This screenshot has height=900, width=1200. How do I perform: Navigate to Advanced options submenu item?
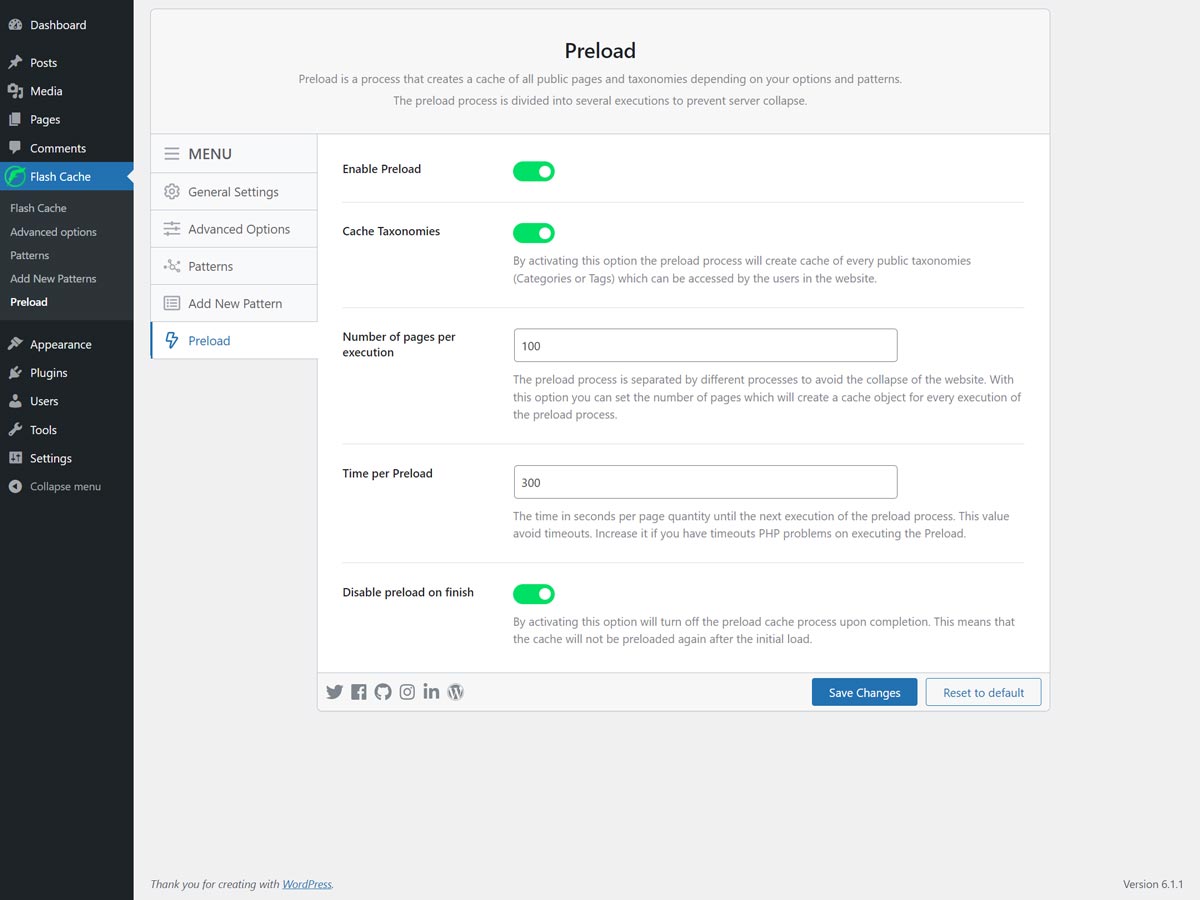tap(53, 231)
